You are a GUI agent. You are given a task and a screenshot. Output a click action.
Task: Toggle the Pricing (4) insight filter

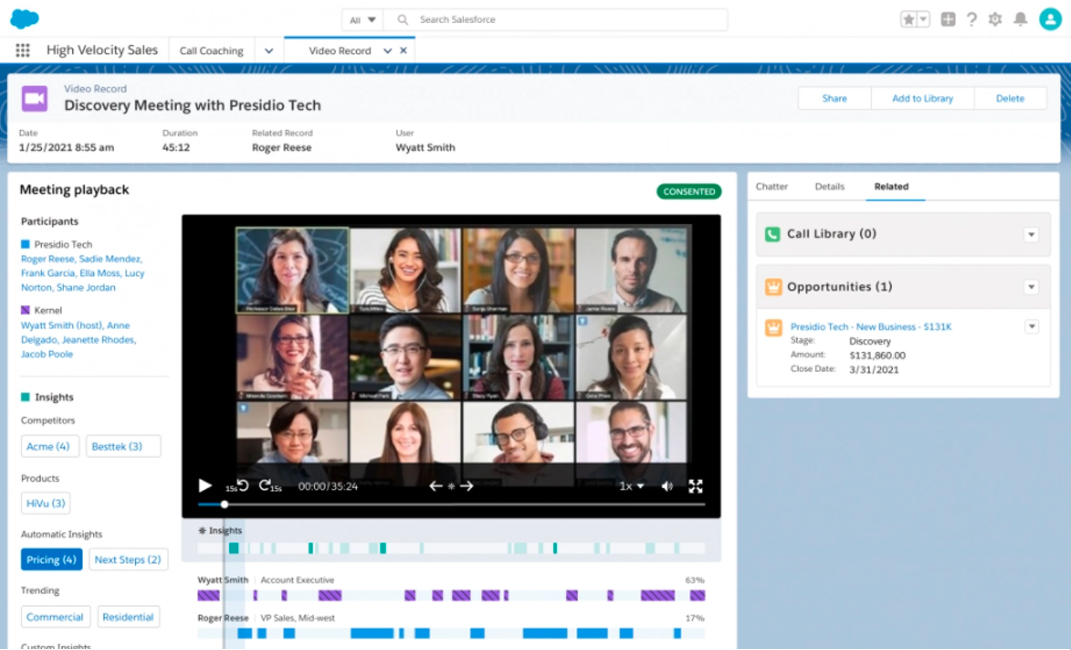(x=51, y=559)
